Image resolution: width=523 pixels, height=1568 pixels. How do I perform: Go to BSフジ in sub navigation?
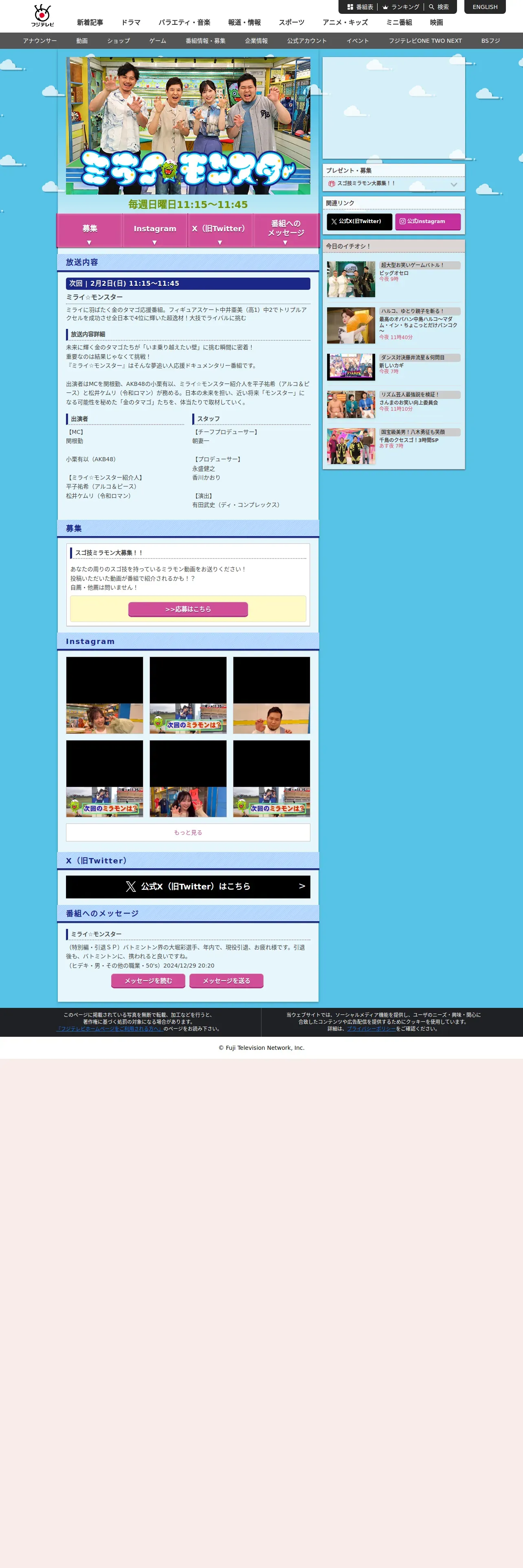tap(491, 41)
